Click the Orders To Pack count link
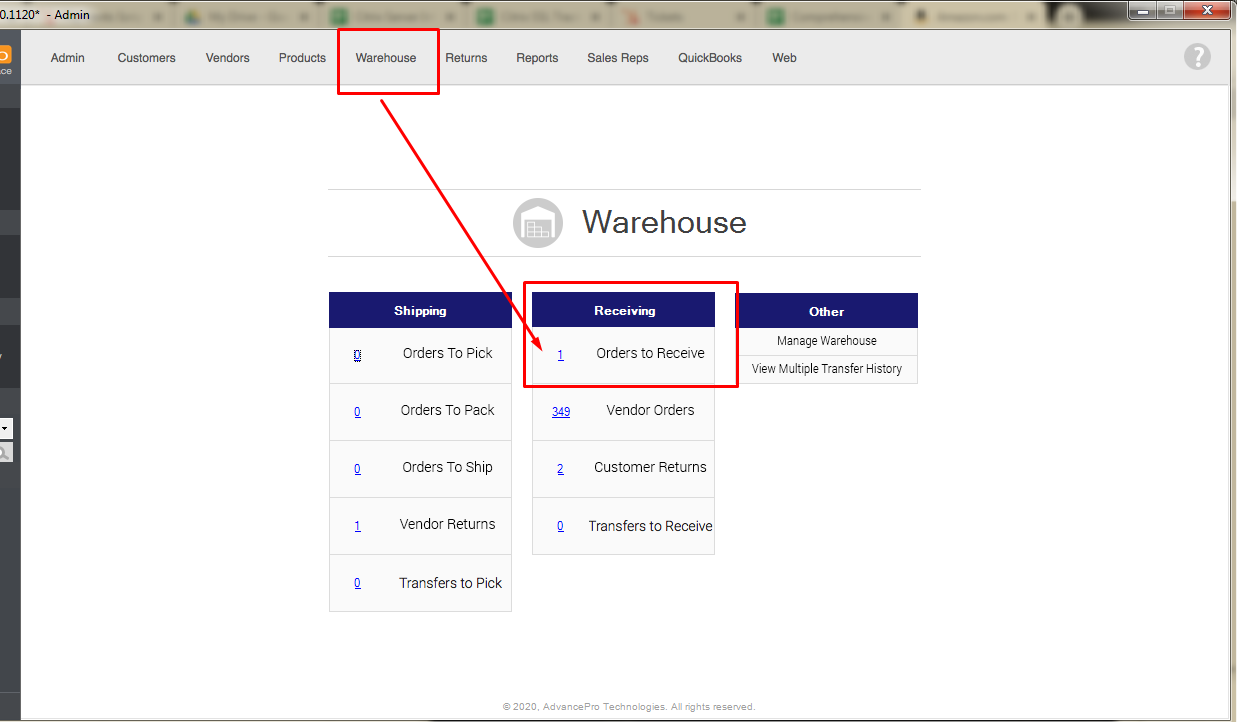The image size is (1237, 722). pyautogui.click(x=357, y=412)
